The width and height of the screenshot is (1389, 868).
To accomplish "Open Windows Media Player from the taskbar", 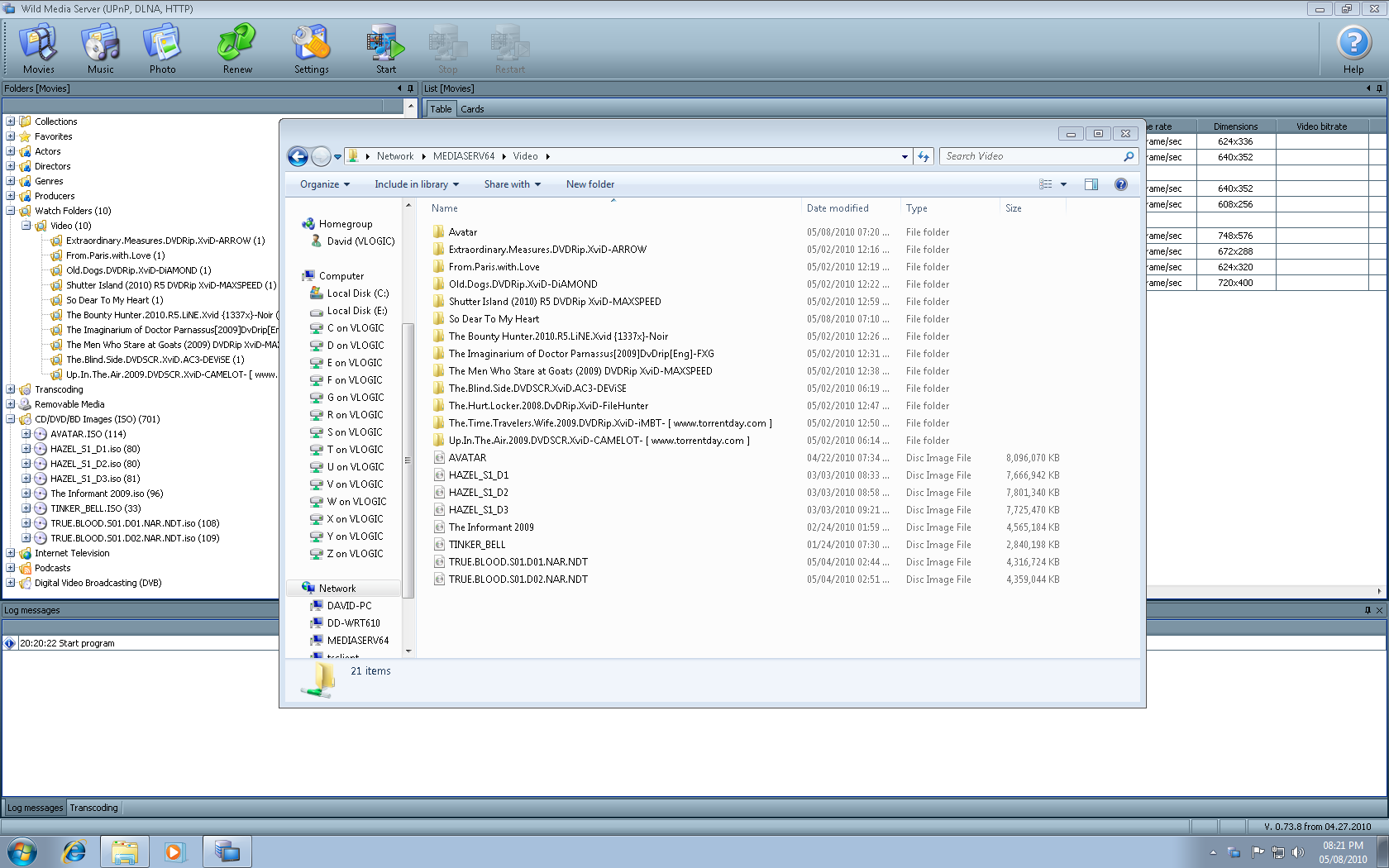I will [x=175, y=851].
